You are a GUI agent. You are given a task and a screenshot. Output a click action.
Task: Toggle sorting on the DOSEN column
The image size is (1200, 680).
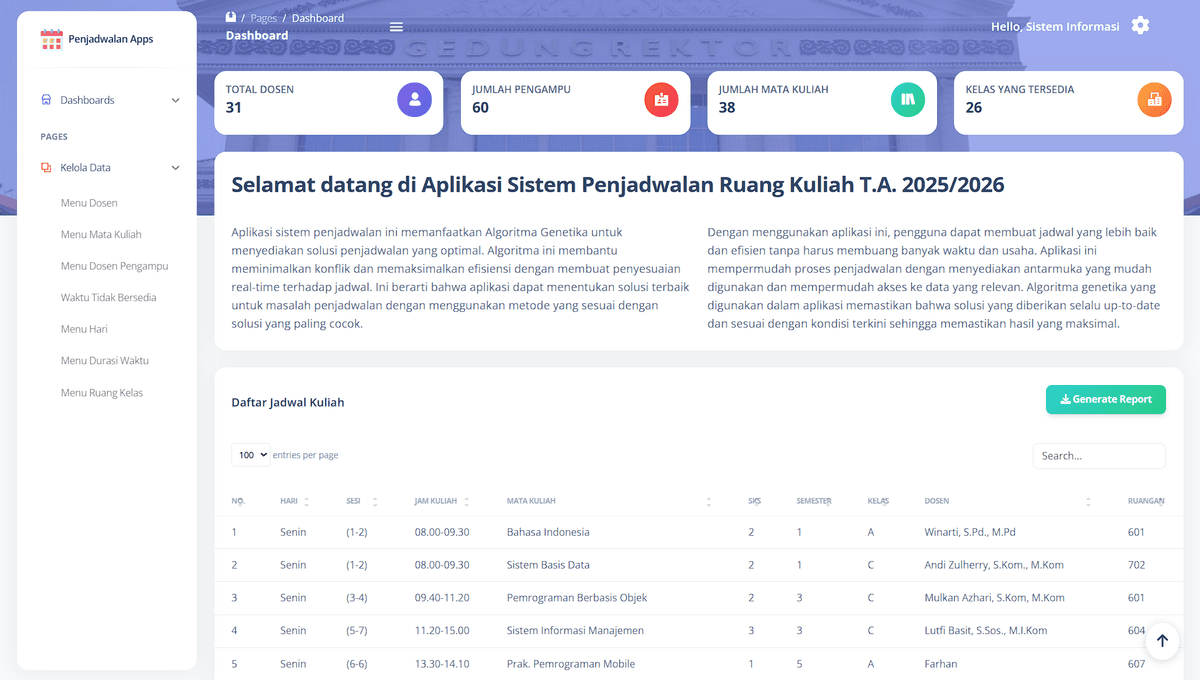(x=1088, y=500)
